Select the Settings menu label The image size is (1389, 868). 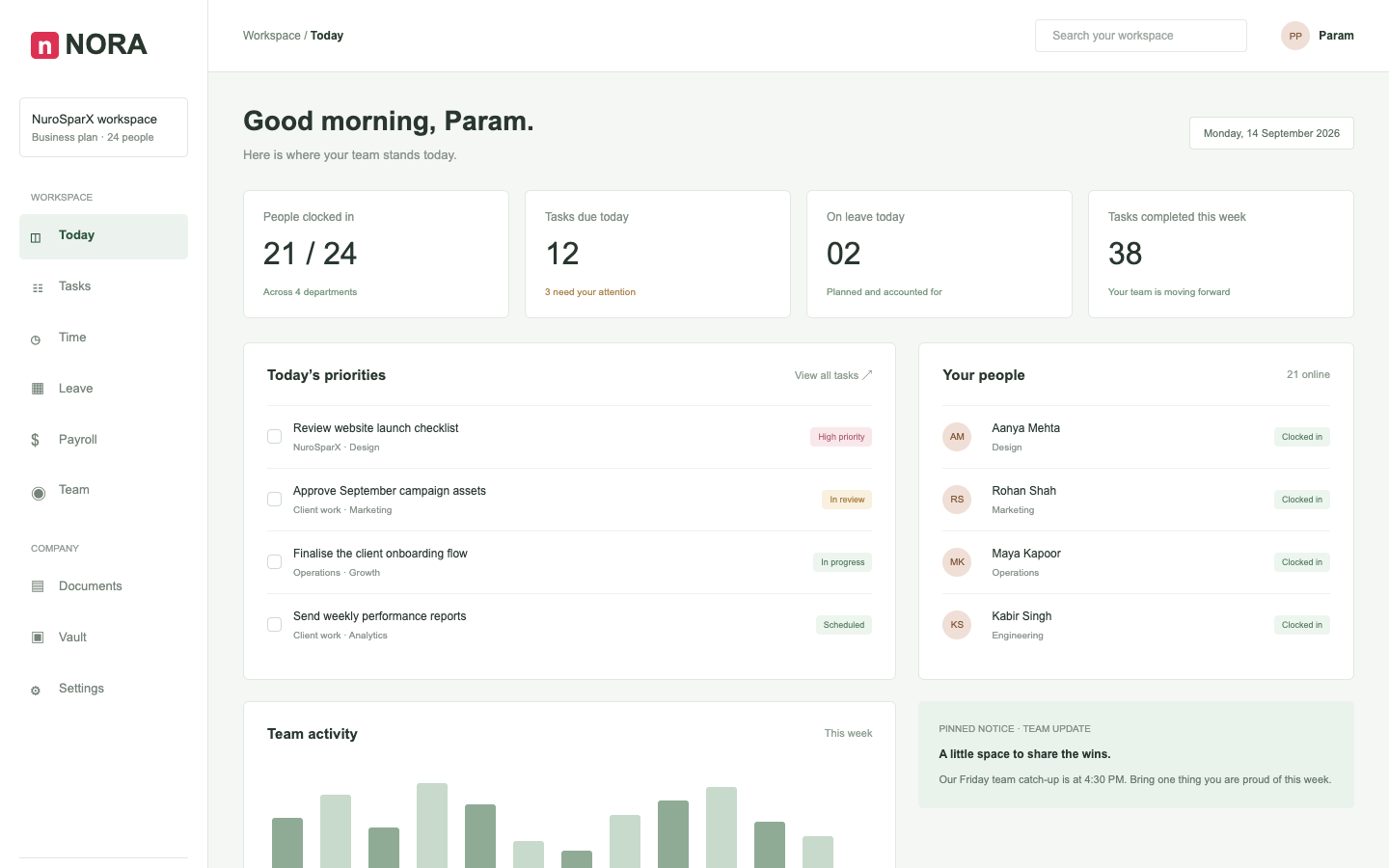(x=81, y=689)
